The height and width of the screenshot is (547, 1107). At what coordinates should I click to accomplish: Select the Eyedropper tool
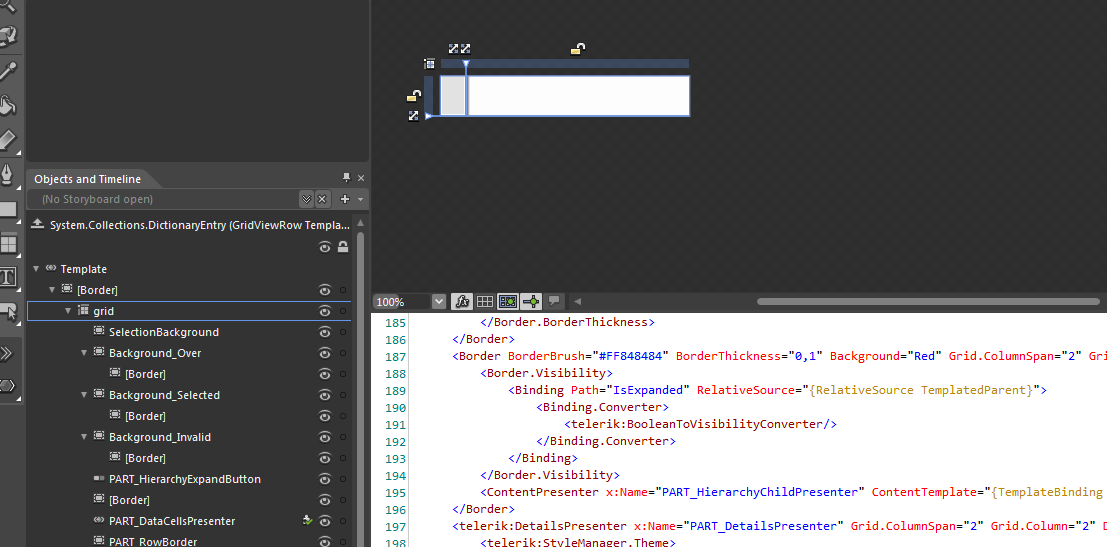point(8,71)
